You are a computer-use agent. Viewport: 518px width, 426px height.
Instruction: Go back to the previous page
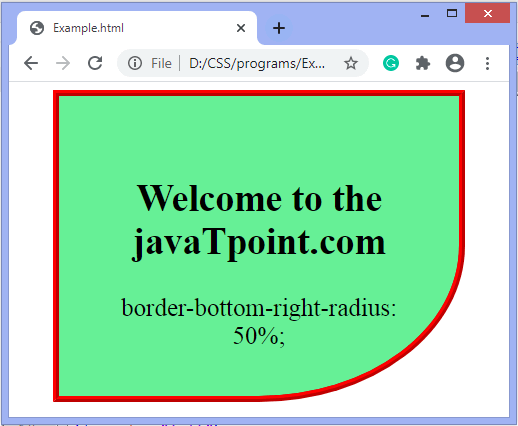click(x=31, y=63)
